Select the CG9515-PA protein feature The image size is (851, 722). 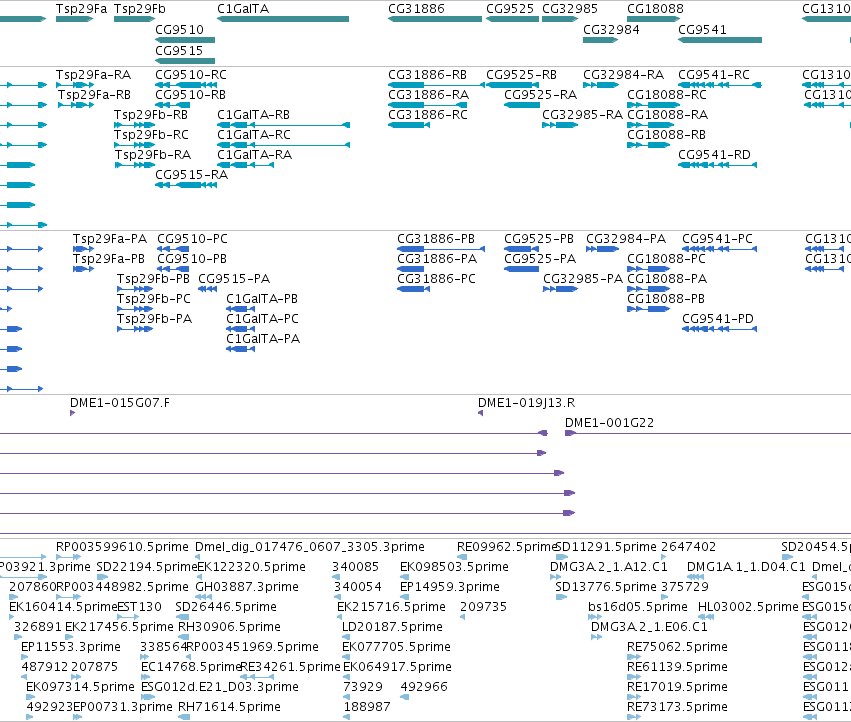coord(208,289)
